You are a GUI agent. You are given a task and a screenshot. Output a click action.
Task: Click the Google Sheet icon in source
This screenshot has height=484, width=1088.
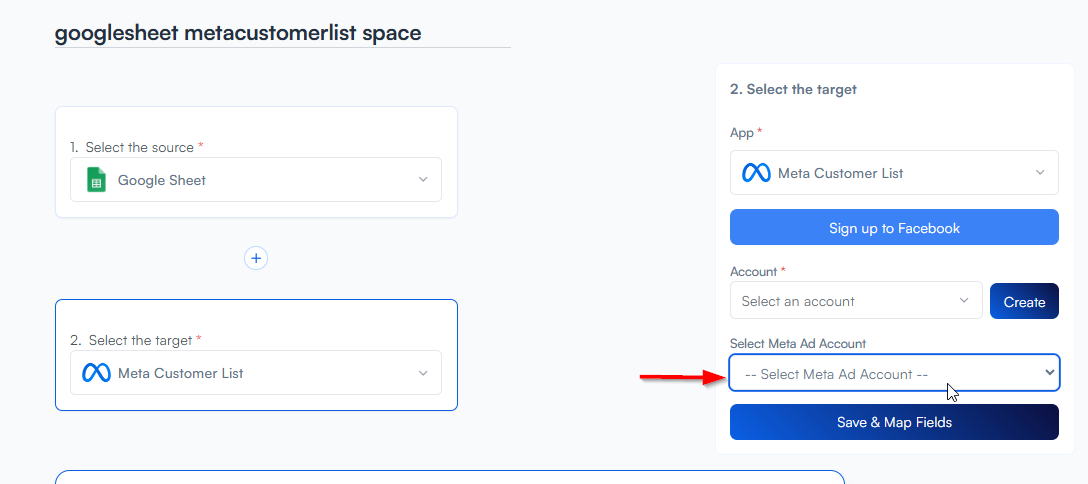(x=96, y=180)
